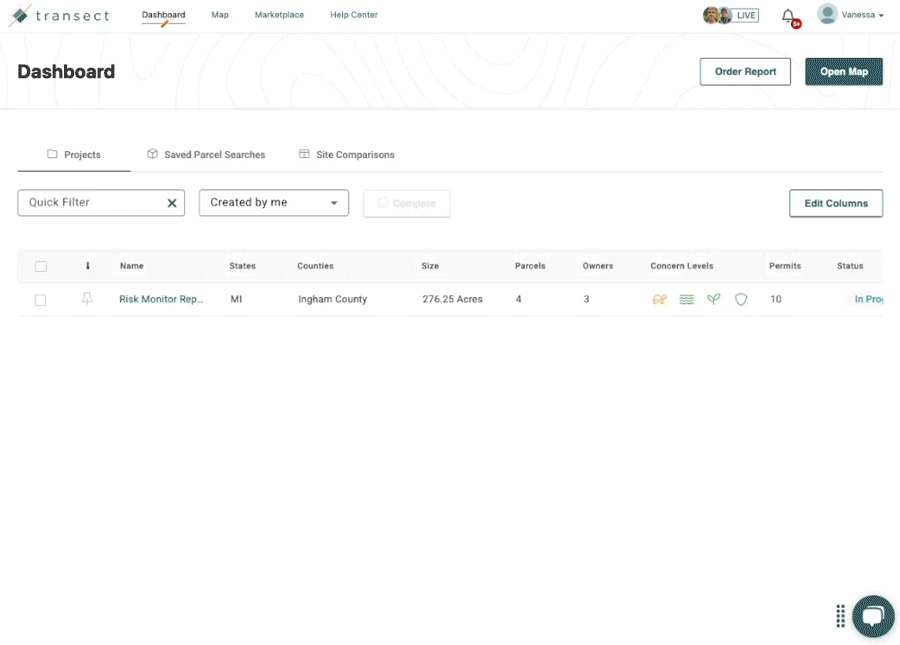Sort by the Owners column header

pyautogui.click(x=598, y=266)
